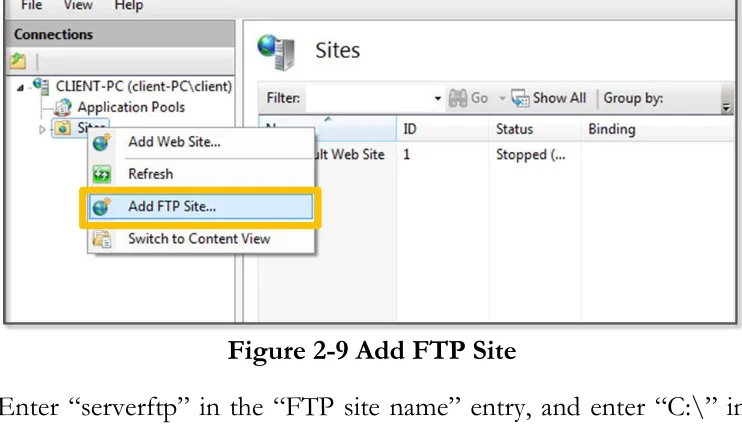Open the Filter dropdown arrow

(x=438, y=98)
